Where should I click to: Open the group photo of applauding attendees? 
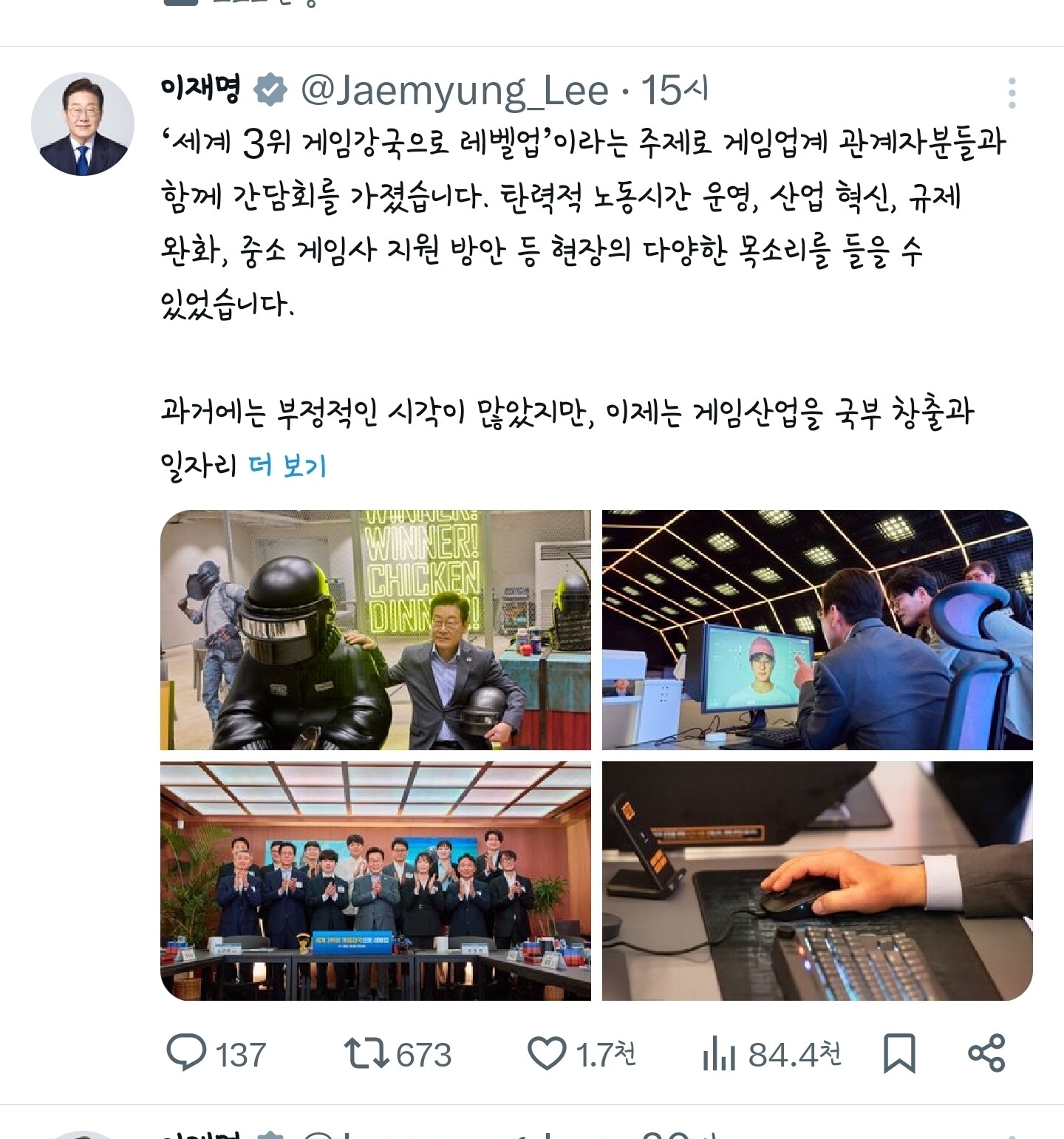(x=375, y=881)
